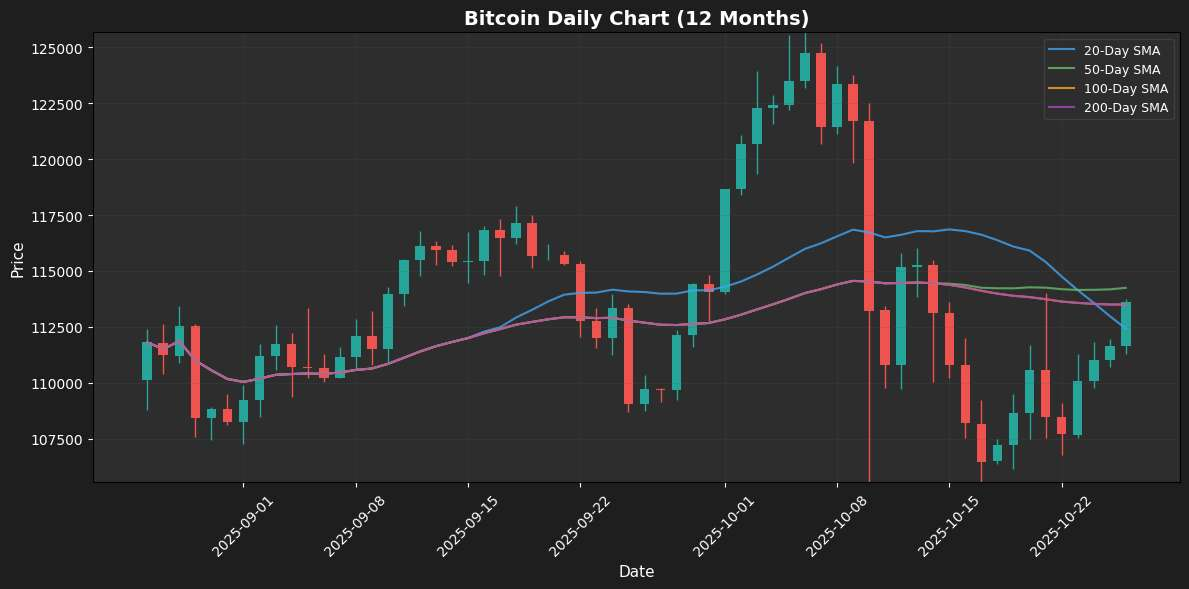Click the last green candle on the chart
The width and height of the screenshot is (1189, 589).
click(x=1126, y=324)
